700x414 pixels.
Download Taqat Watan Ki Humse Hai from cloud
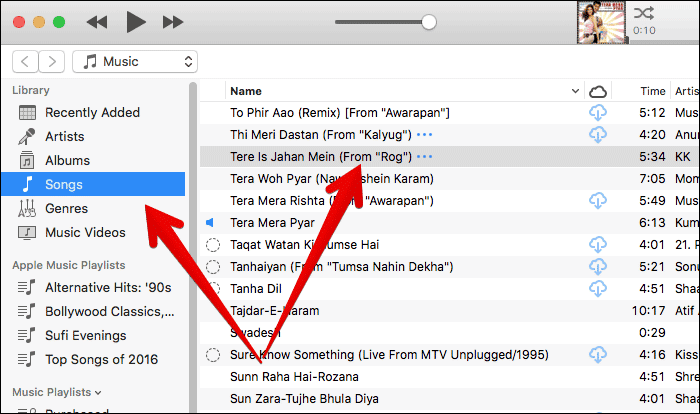(x=598, y=244)
